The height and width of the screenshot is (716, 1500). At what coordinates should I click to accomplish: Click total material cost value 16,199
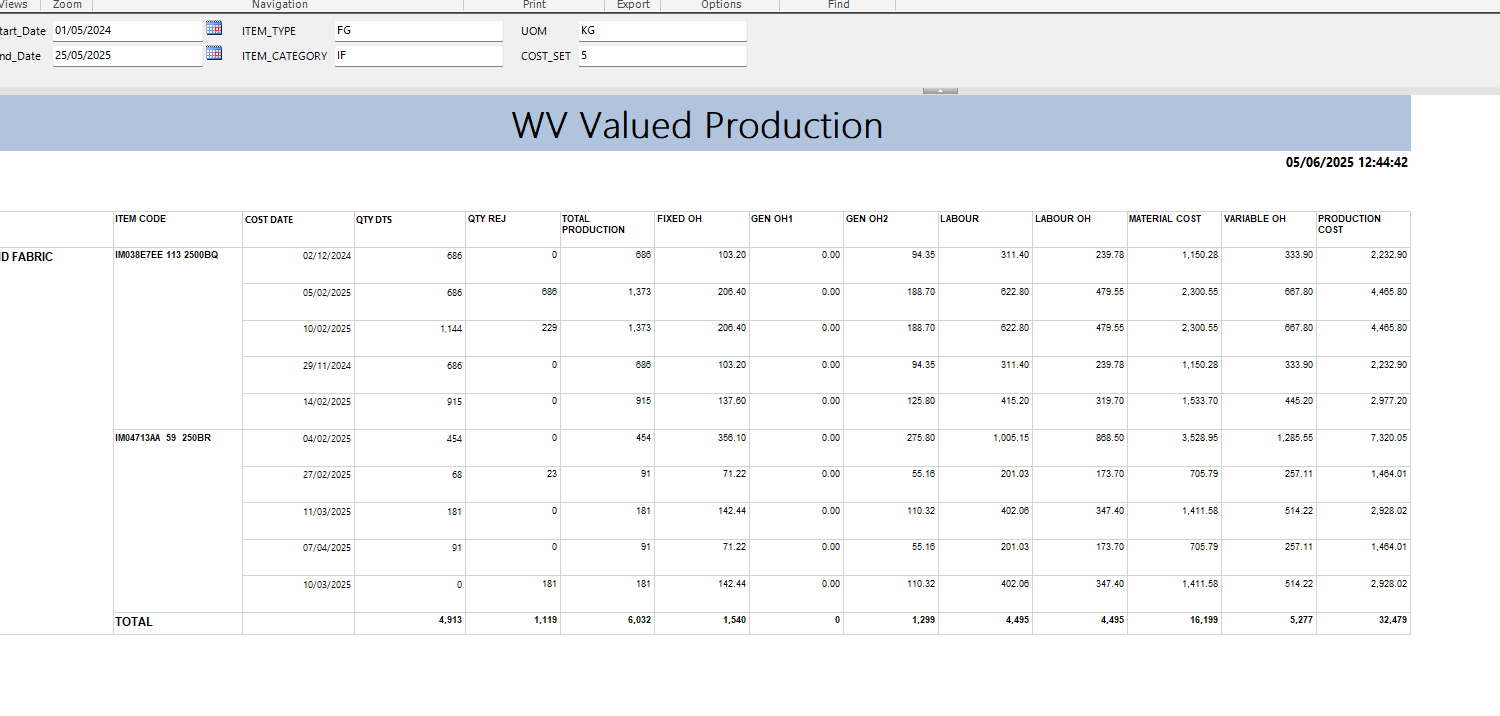point(1204,620)
